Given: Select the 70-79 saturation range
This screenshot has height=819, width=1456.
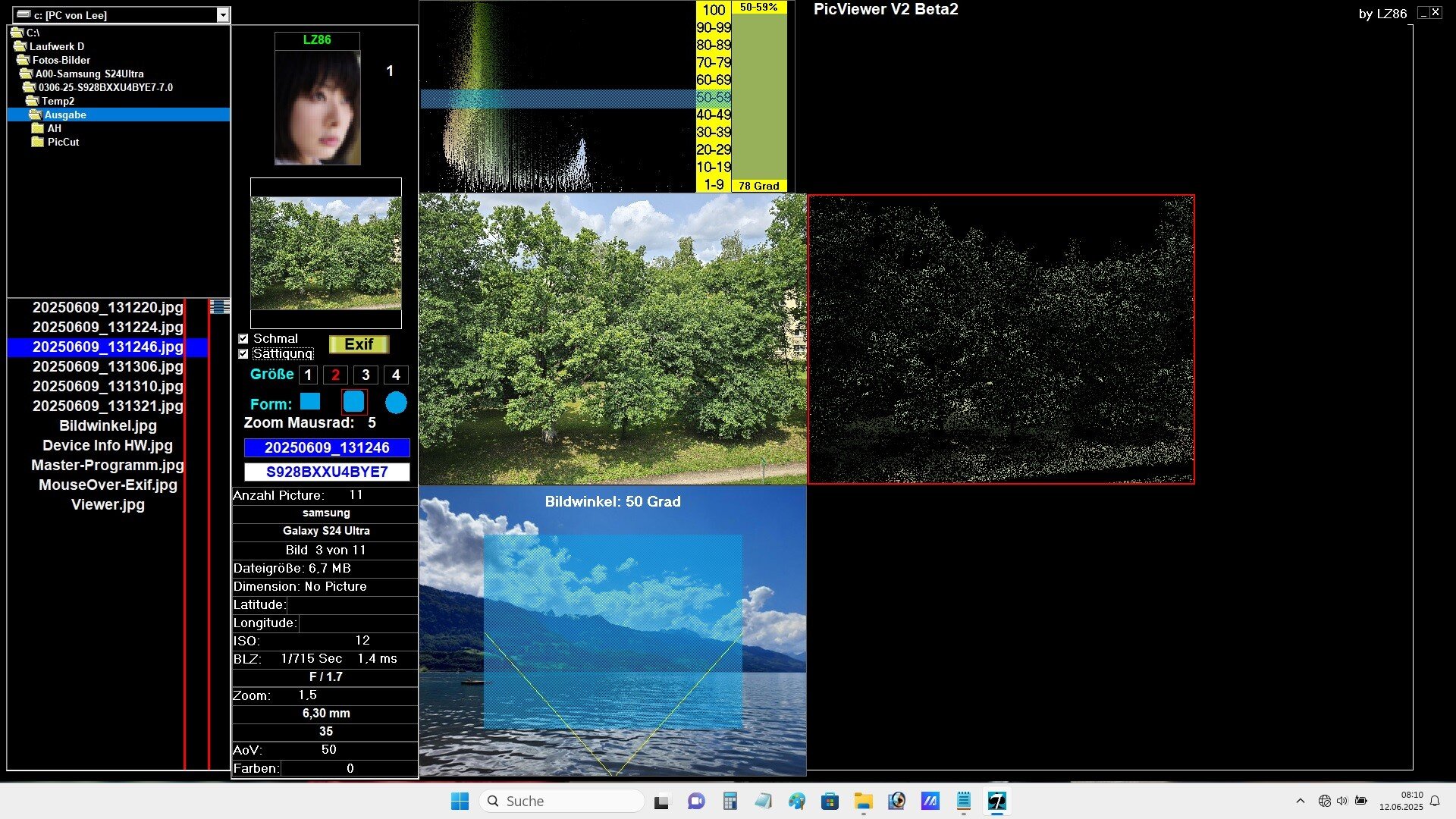Looking at the screenshot, I should tap(714, 62).
